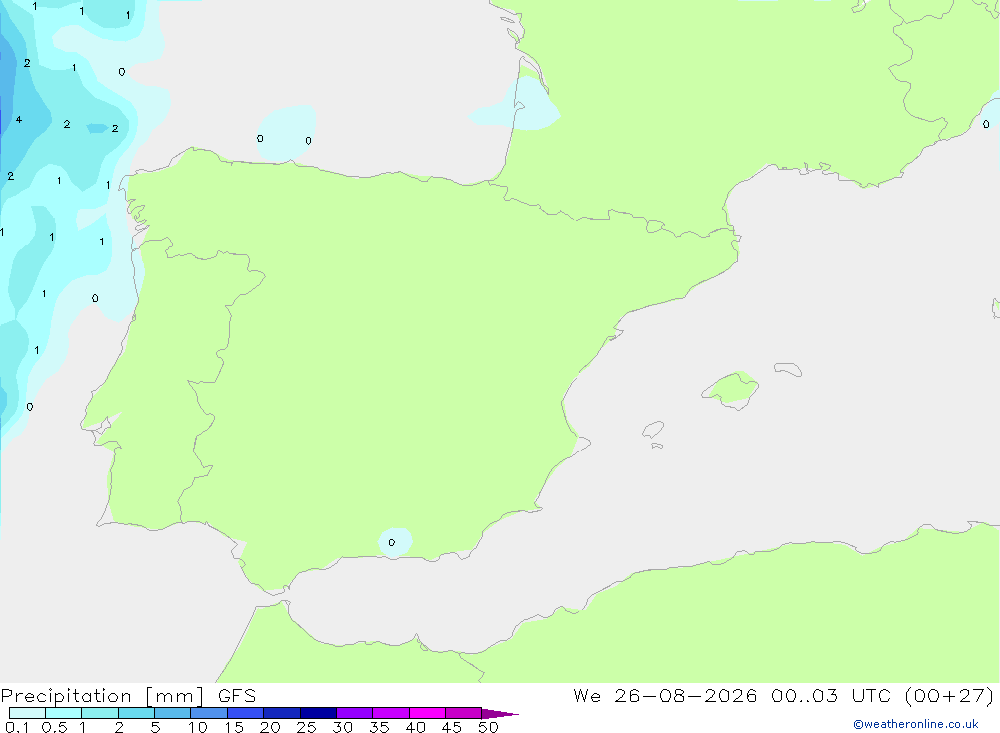This screenshot has height=733, width=1000.
Task: Click the '50' legend scale label
Action: pyautogui.click(x=488, y=727)
